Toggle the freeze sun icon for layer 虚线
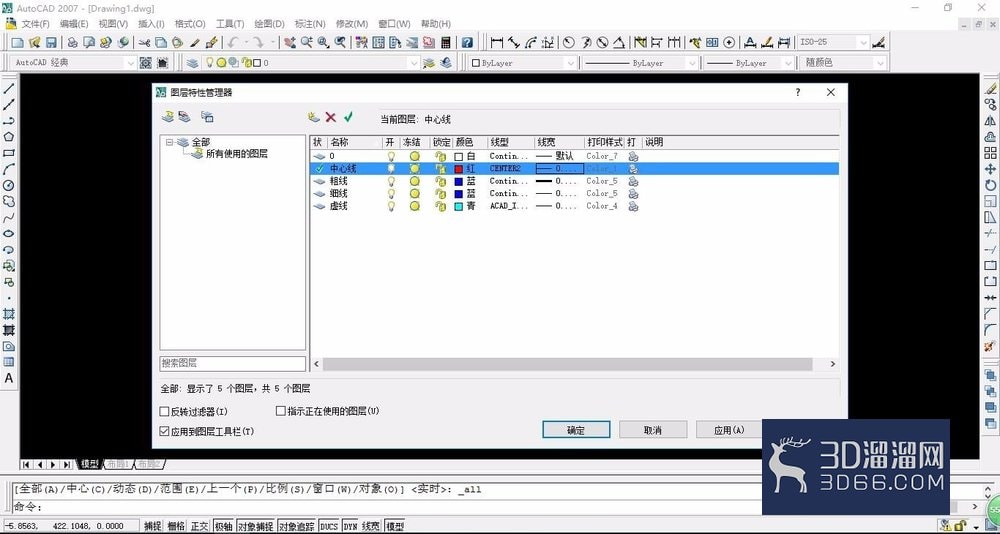Viewport: 1000px width, 534px height. pos(415,206)
